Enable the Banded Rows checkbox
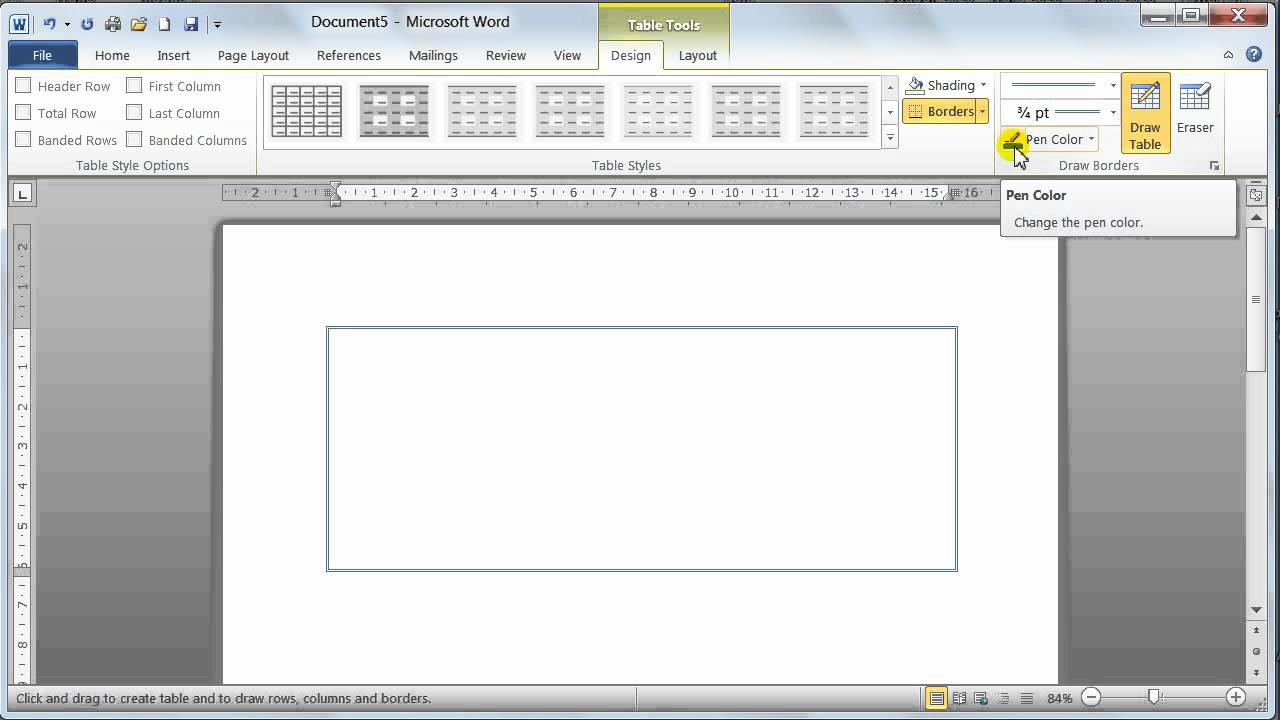This screenshot has height=720, width=1280. tap(23, 140)
